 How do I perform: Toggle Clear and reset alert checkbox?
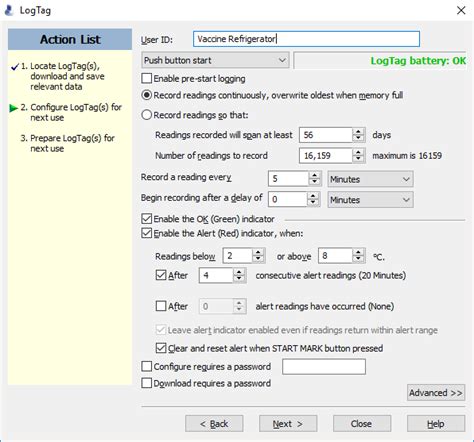click(161, 348)
